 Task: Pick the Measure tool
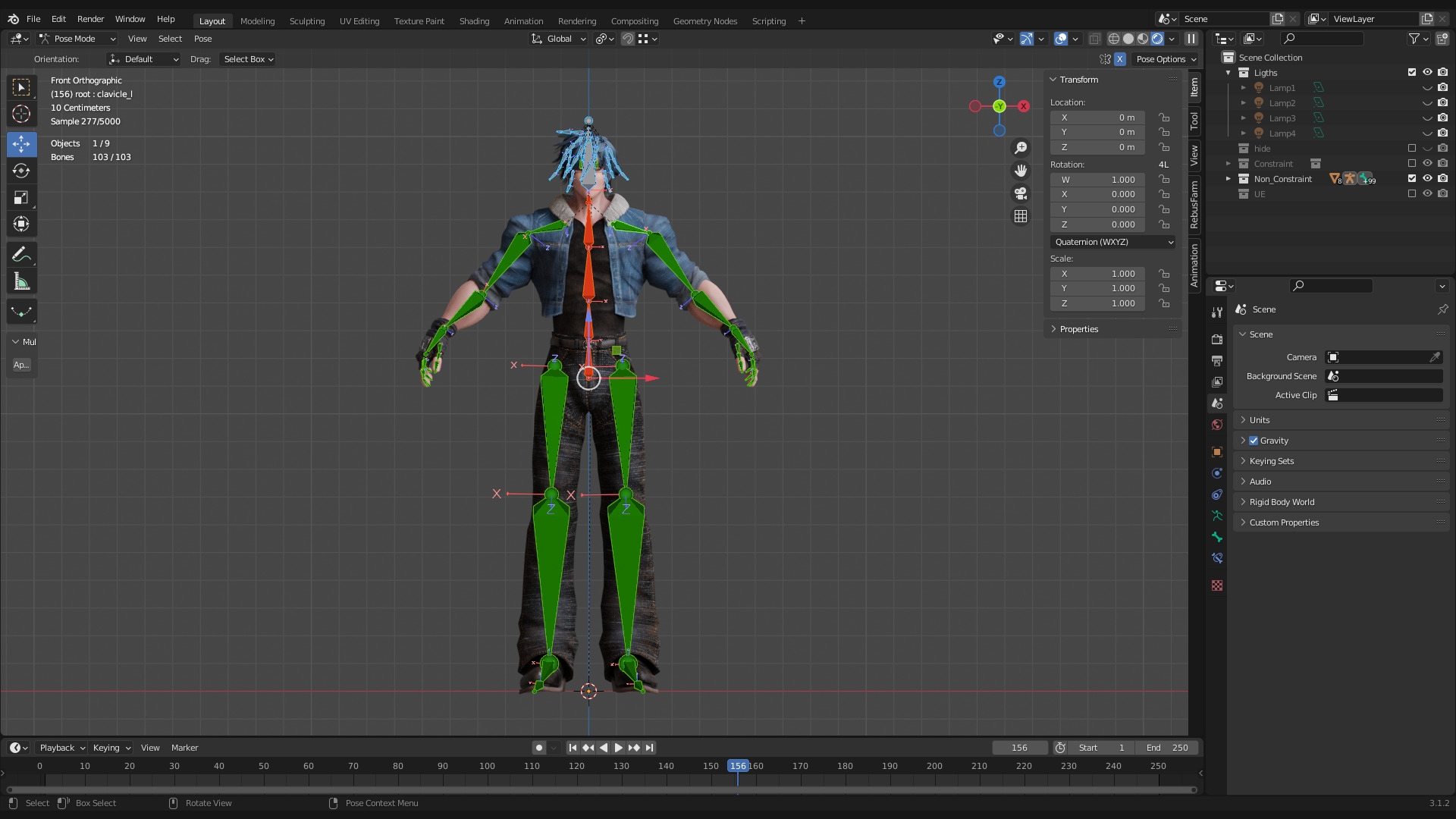coord(21,282)
